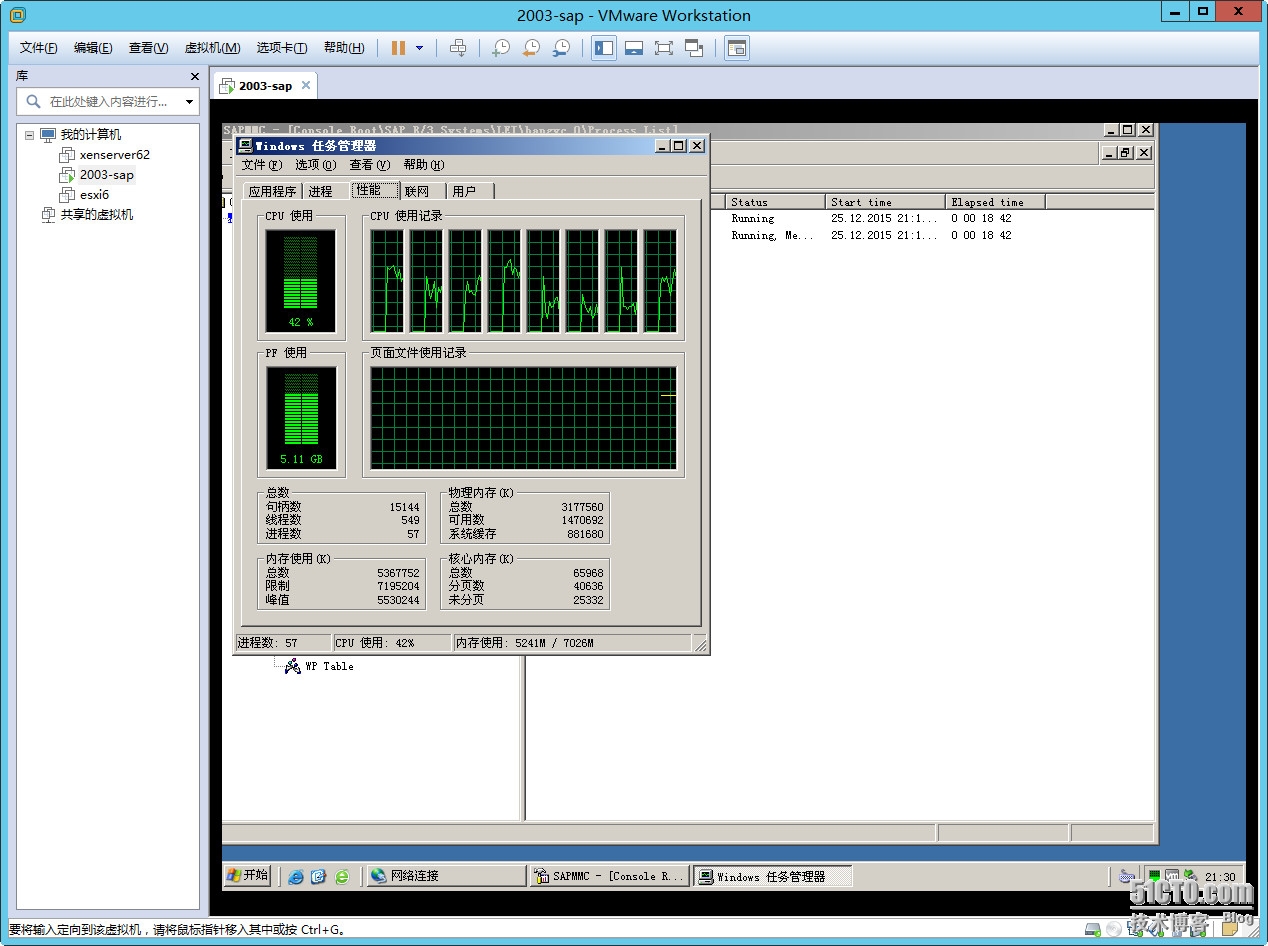Screen dimensions: 1268x946
Task: Select 2003-sap in the library tree
Action: click(x=106, y=174)
